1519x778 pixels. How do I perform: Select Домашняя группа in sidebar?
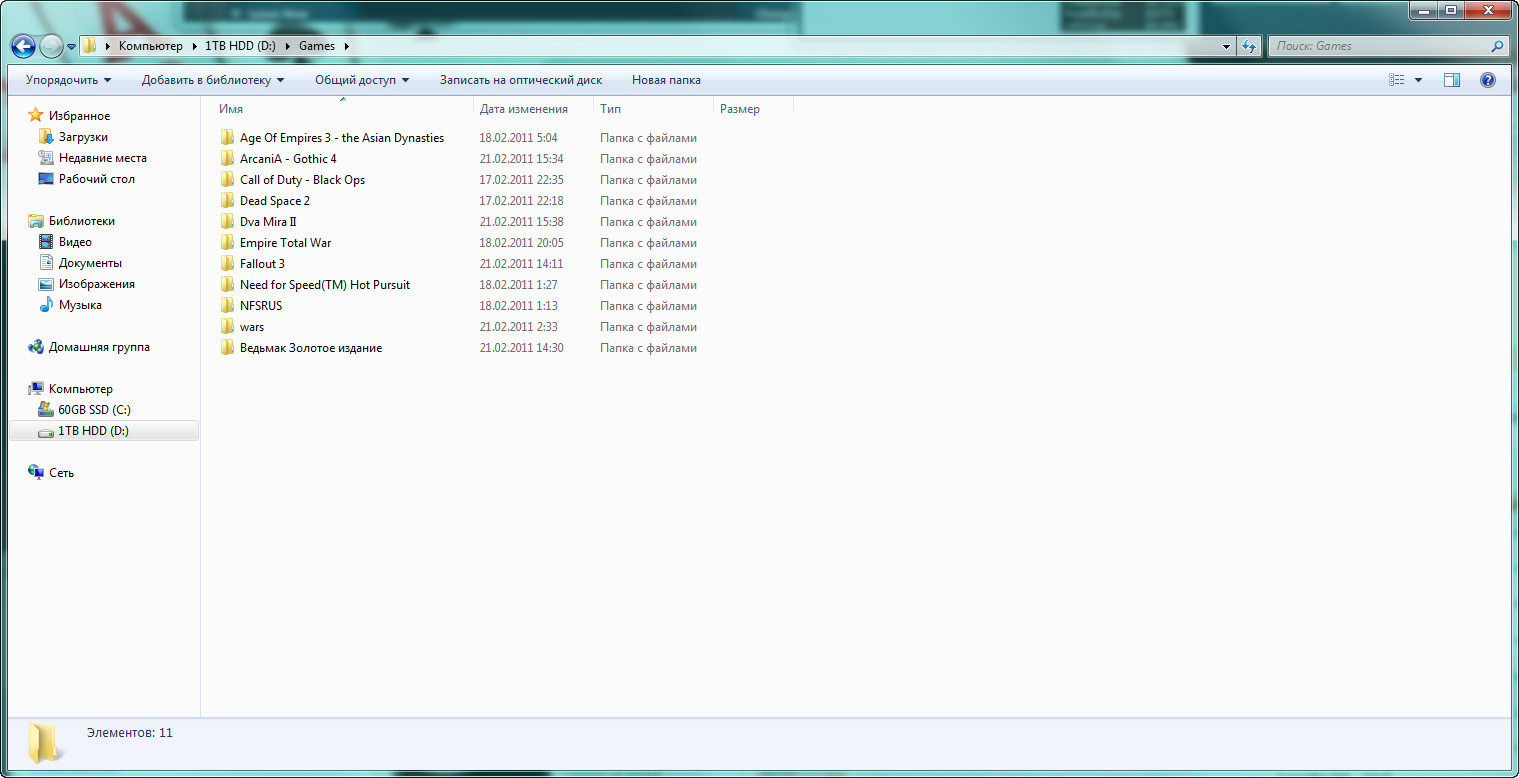coord(99,347)
